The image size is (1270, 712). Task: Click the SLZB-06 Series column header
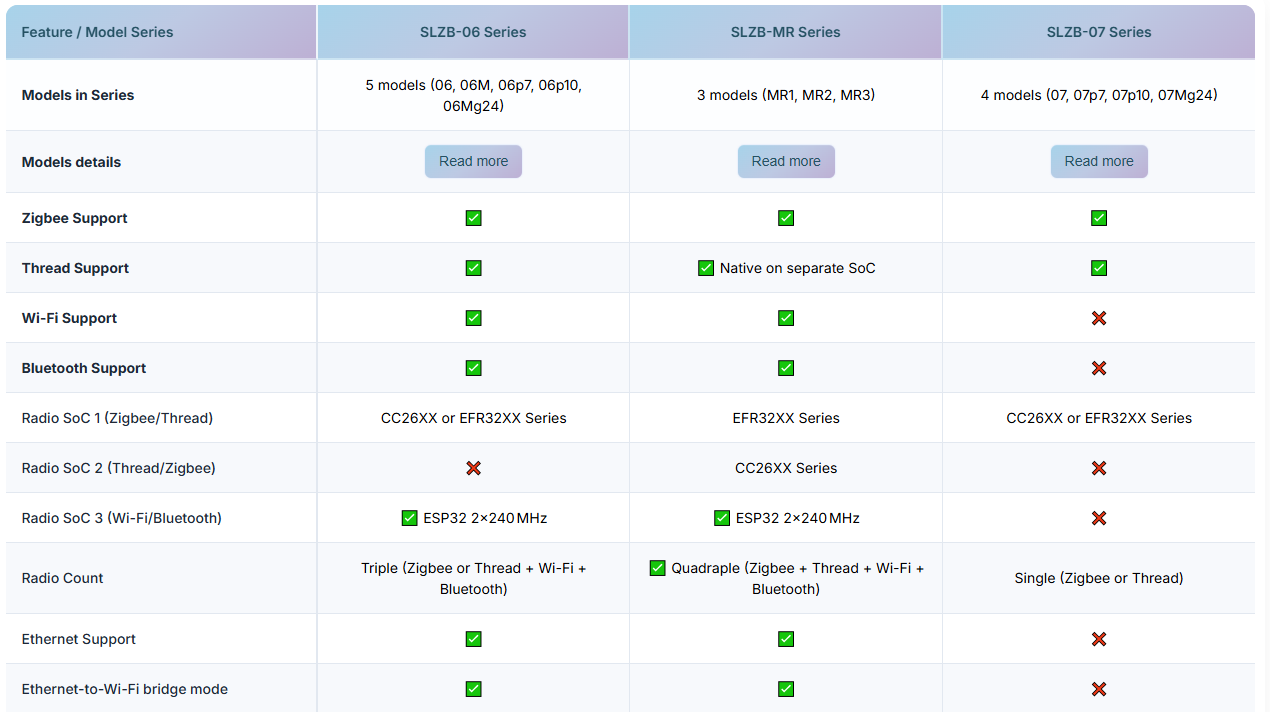click(473, 32)
